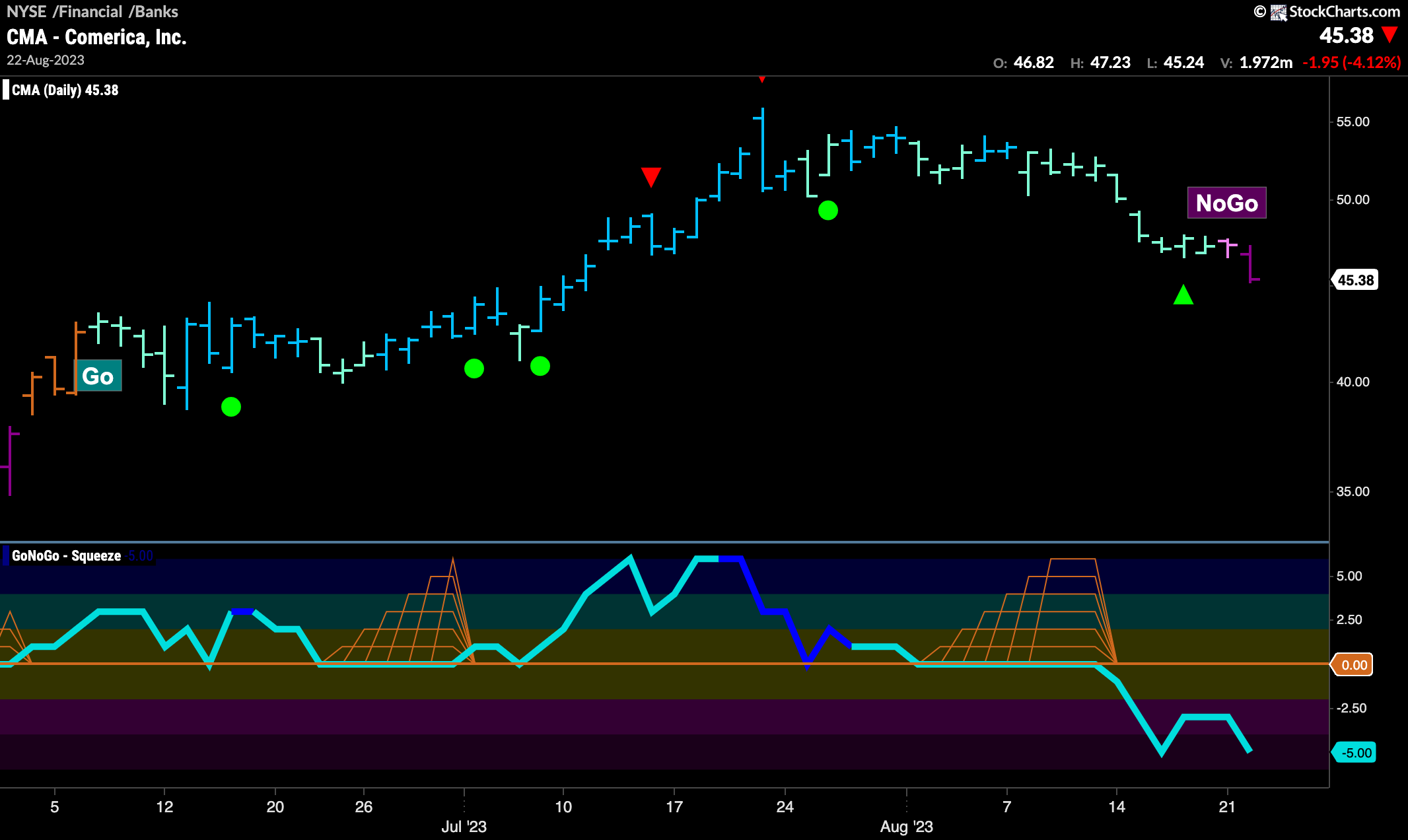The image size is (1408, 840).
Task: Click the high price value 47.23
Action: click(1110, 63)
